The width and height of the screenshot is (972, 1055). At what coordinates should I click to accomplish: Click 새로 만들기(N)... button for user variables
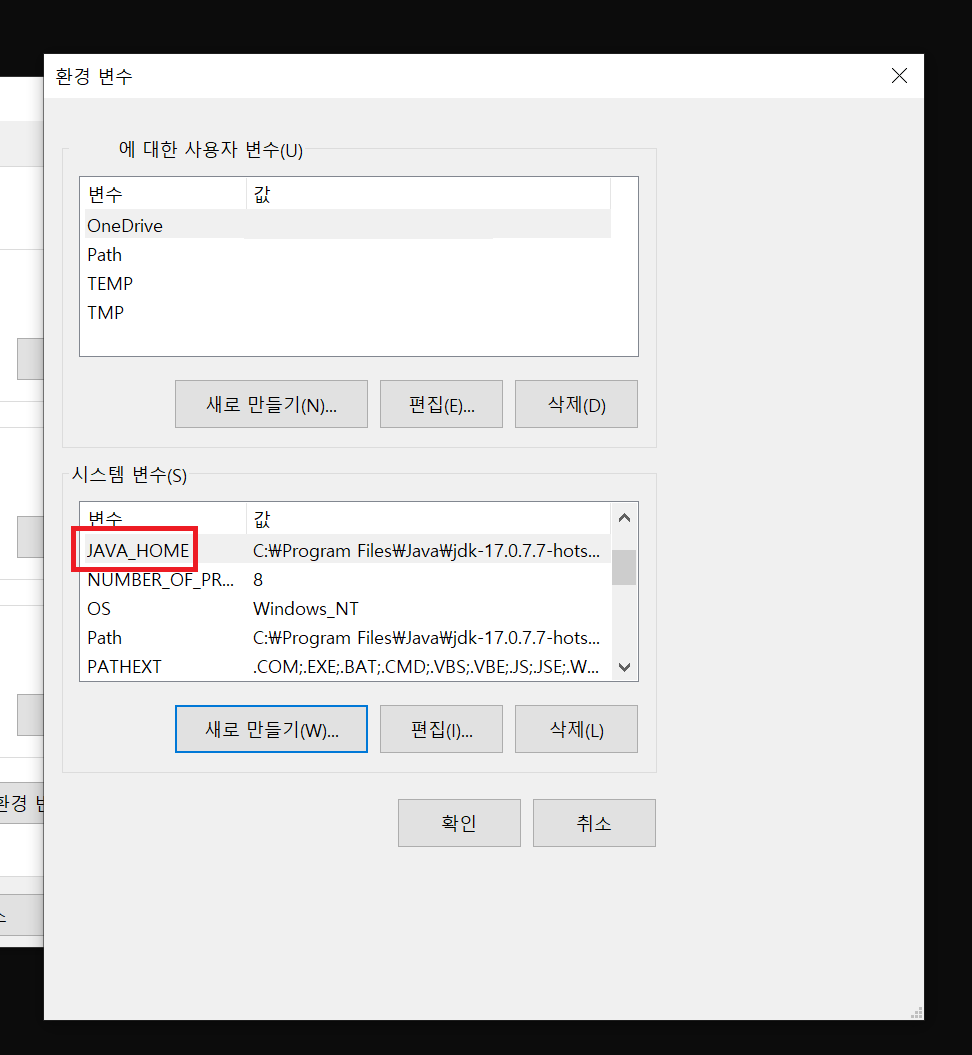(271, 404)
